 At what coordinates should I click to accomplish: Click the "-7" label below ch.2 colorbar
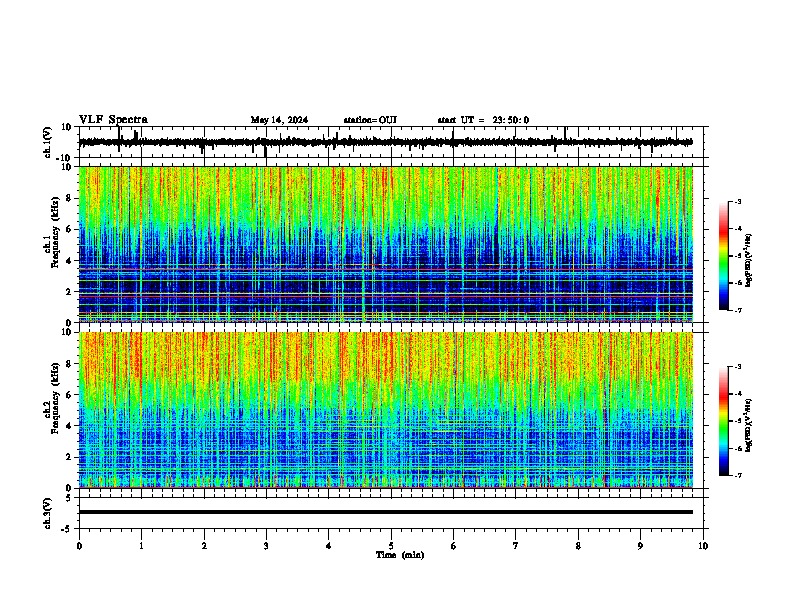(737, 475)
